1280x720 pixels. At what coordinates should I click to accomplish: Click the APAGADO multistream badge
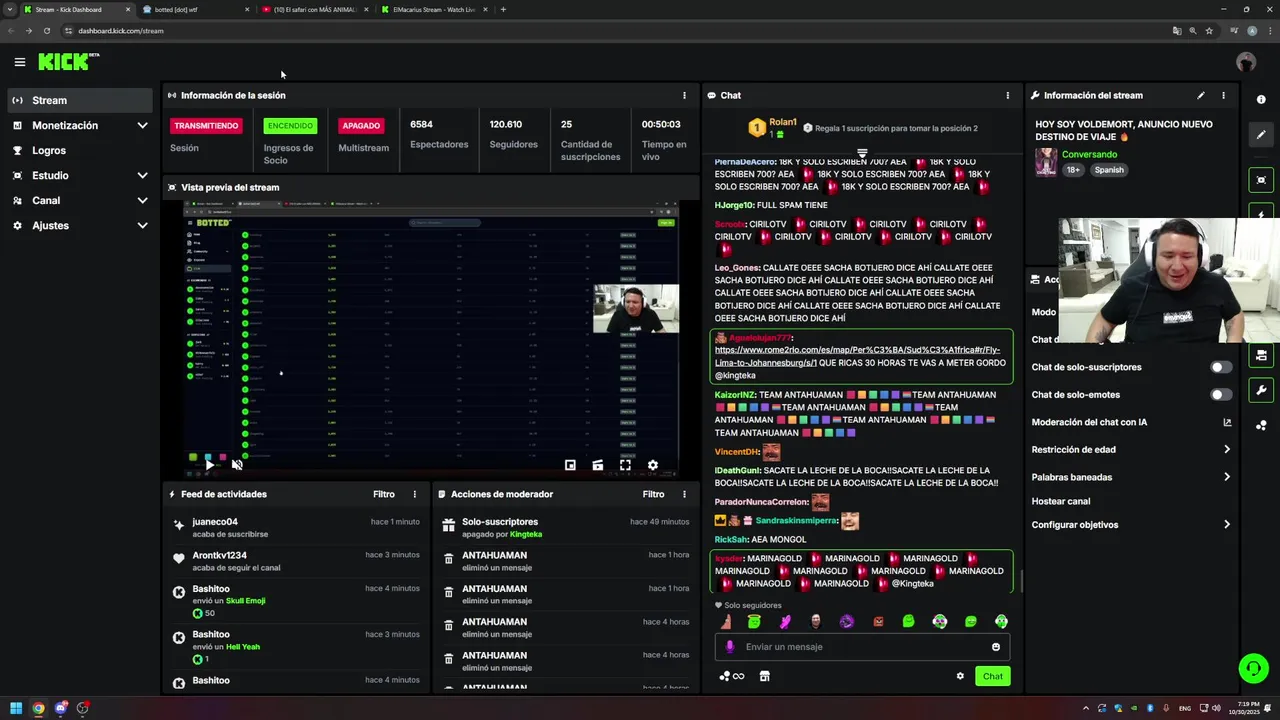(361, 125)
